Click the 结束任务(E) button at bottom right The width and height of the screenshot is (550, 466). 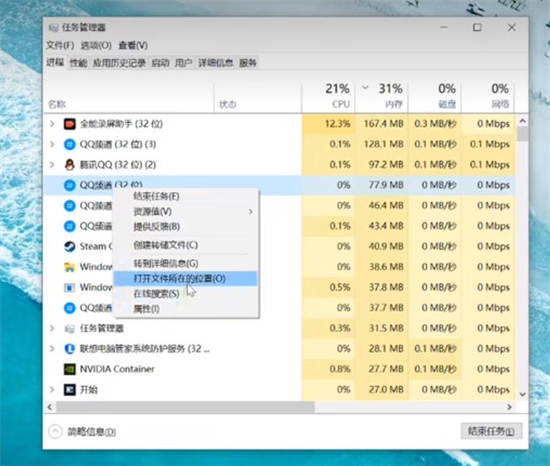(x=491, y=431)
